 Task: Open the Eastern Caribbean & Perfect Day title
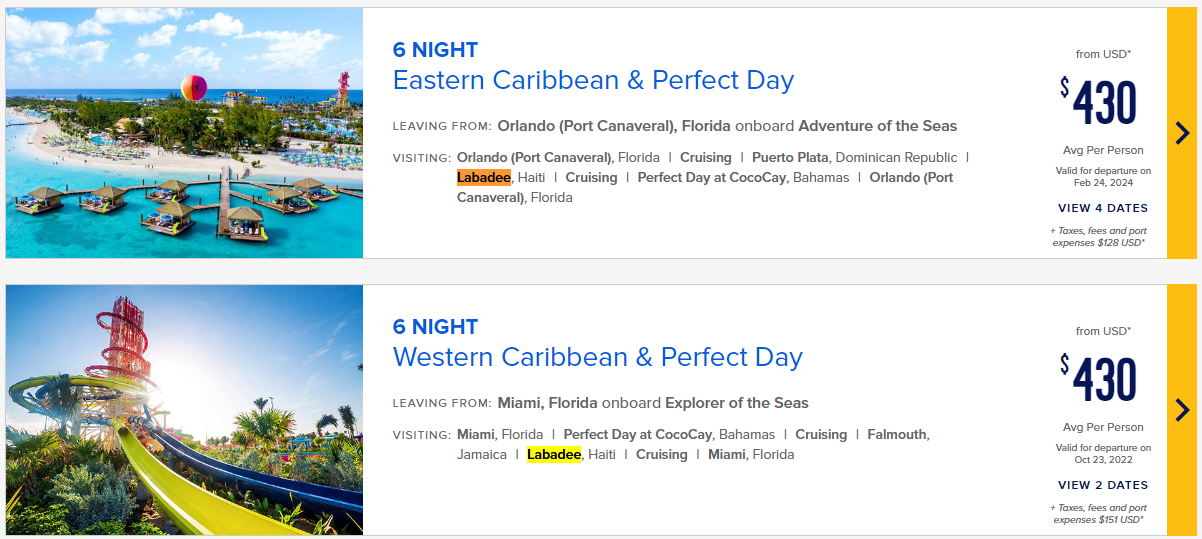(x=593, y=81)
